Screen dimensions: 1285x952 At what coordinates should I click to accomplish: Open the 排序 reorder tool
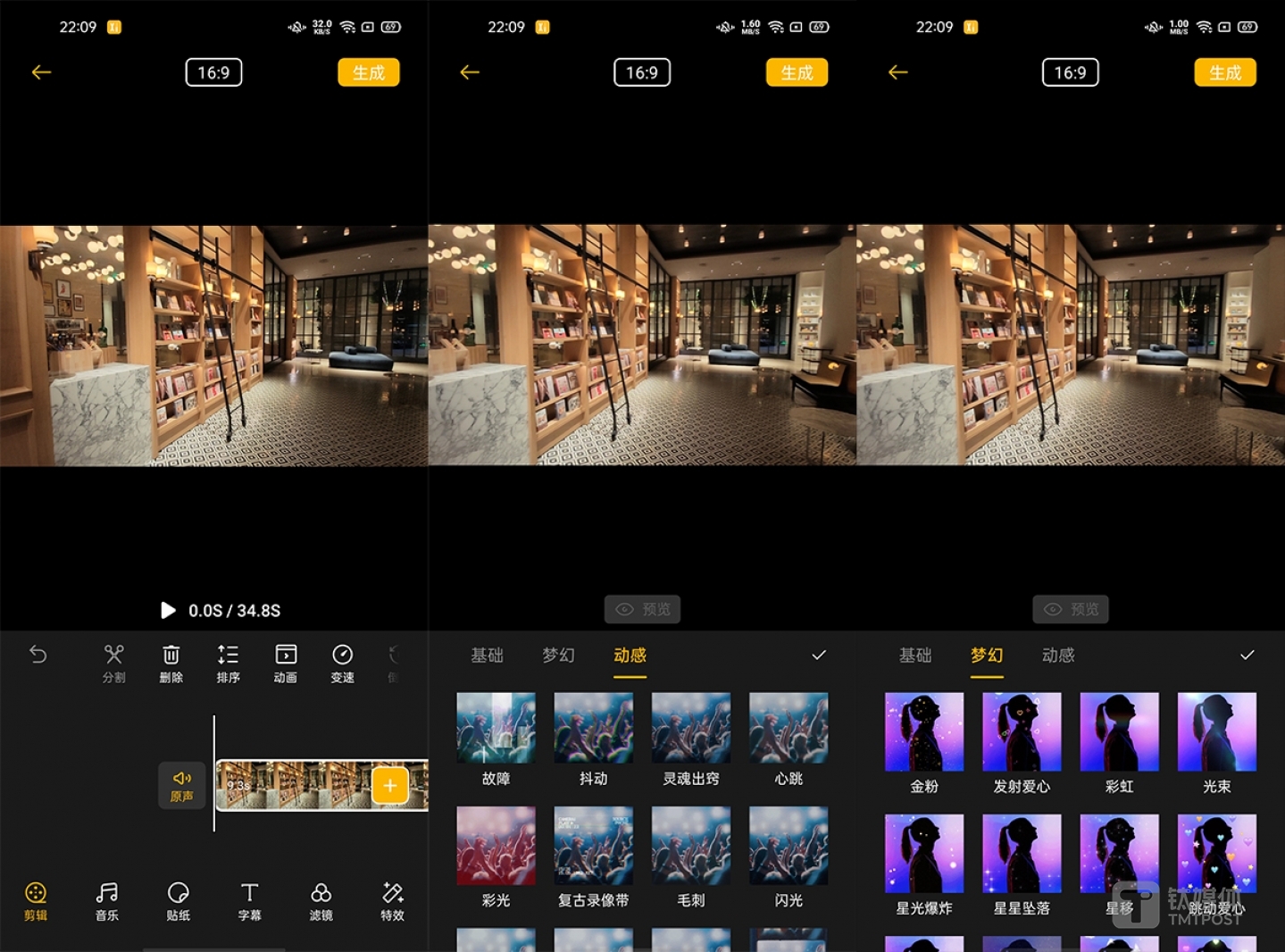[x=228, y=664]
